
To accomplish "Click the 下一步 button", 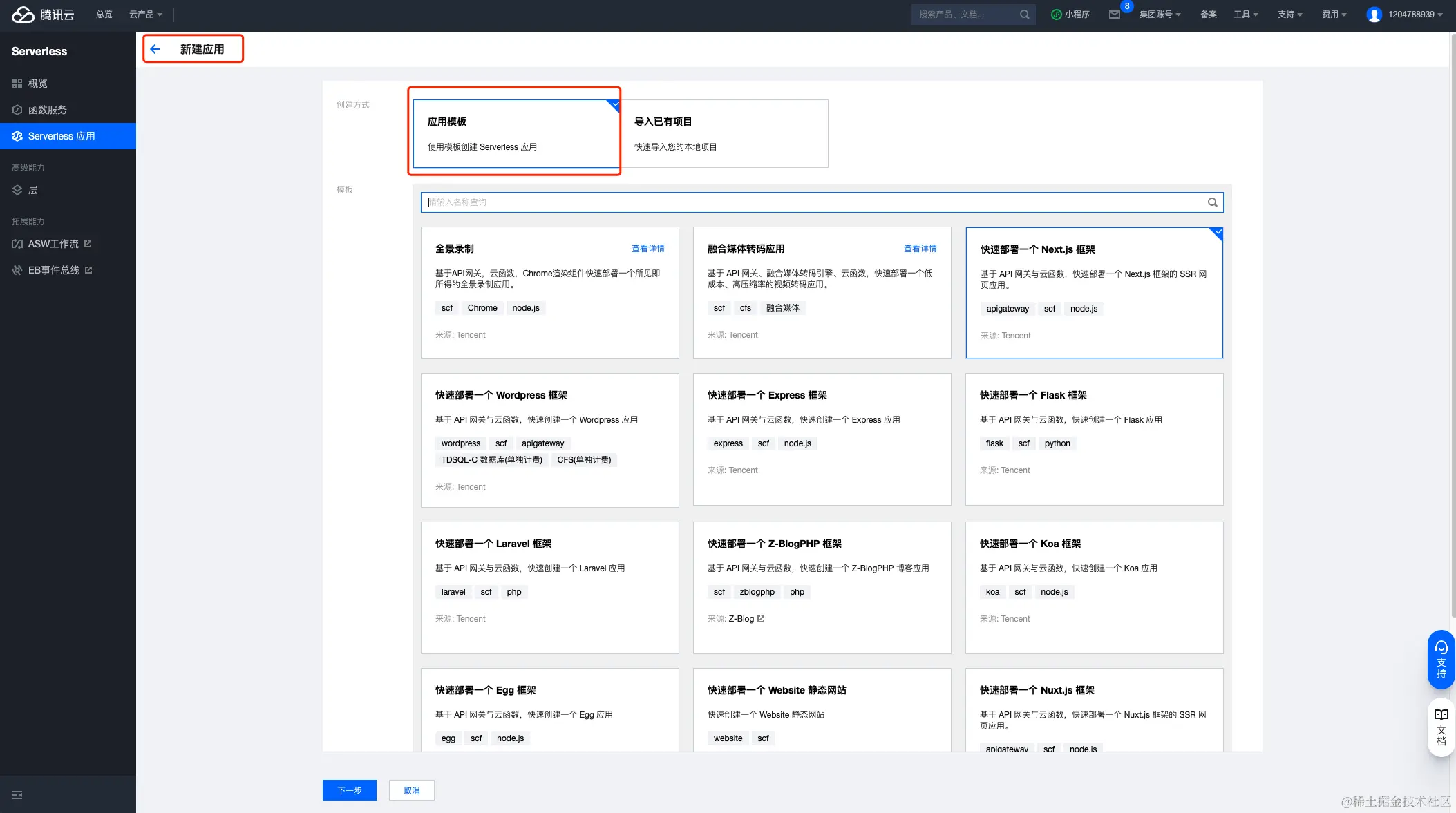I will [349, 790].
